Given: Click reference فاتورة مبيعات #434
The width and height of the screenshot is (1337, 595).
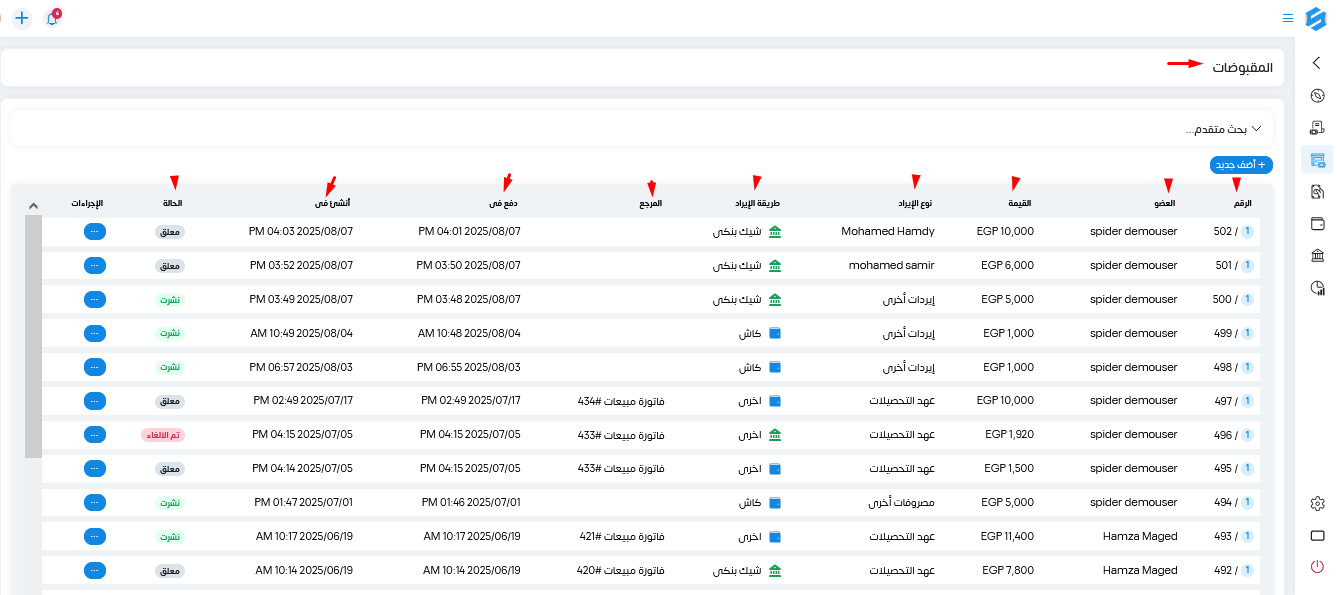Looking at the screenshot, I should point(621,401).
